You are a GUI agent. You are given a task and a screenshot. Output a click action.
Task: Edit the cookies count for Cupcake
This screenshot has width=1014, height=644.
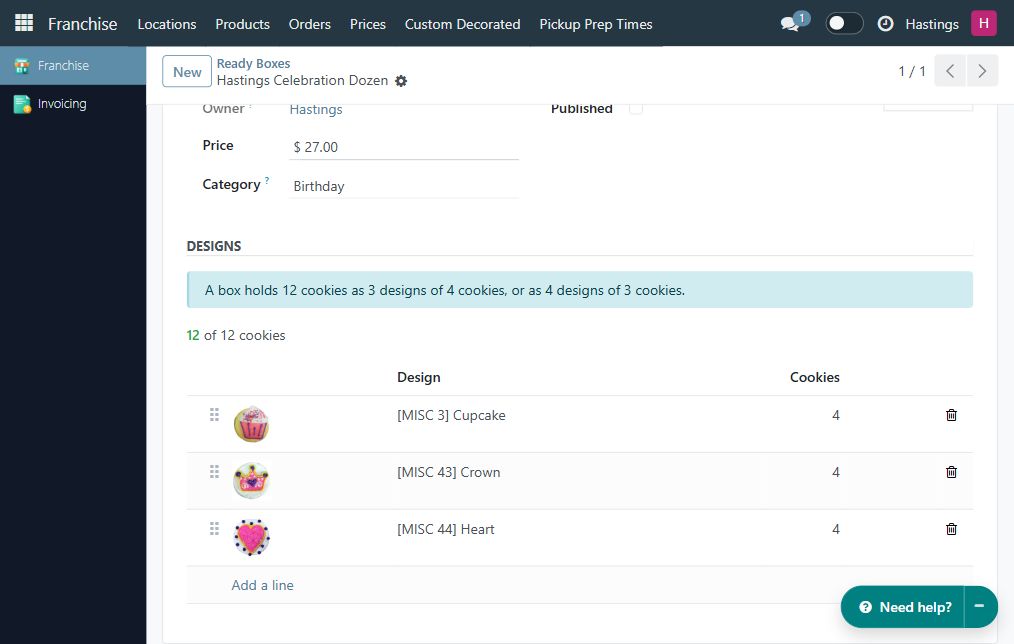pos(836,415)
